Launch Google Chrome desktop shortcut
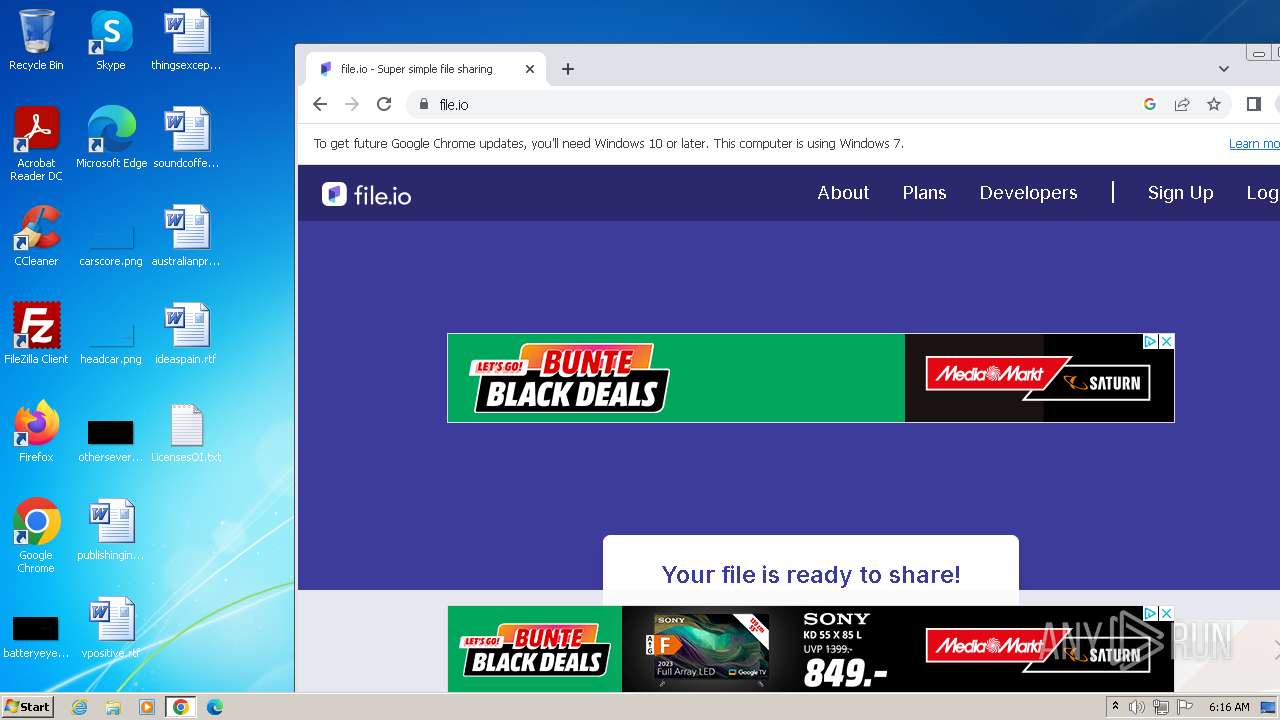The image size is (1280, 720). [36, 536]
